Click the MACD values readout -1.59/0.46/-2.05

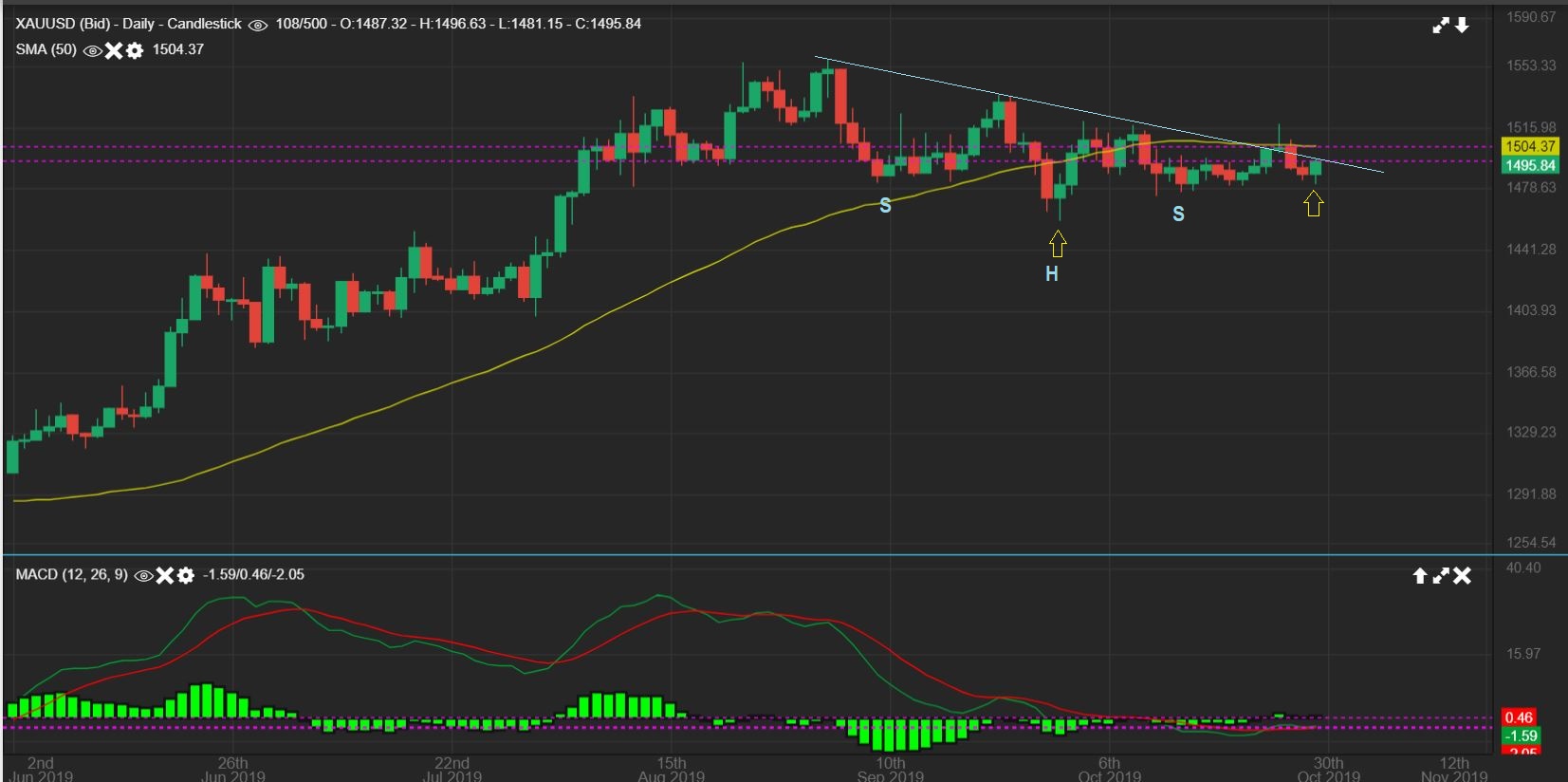pyautogui.click(x=253, y=574)
